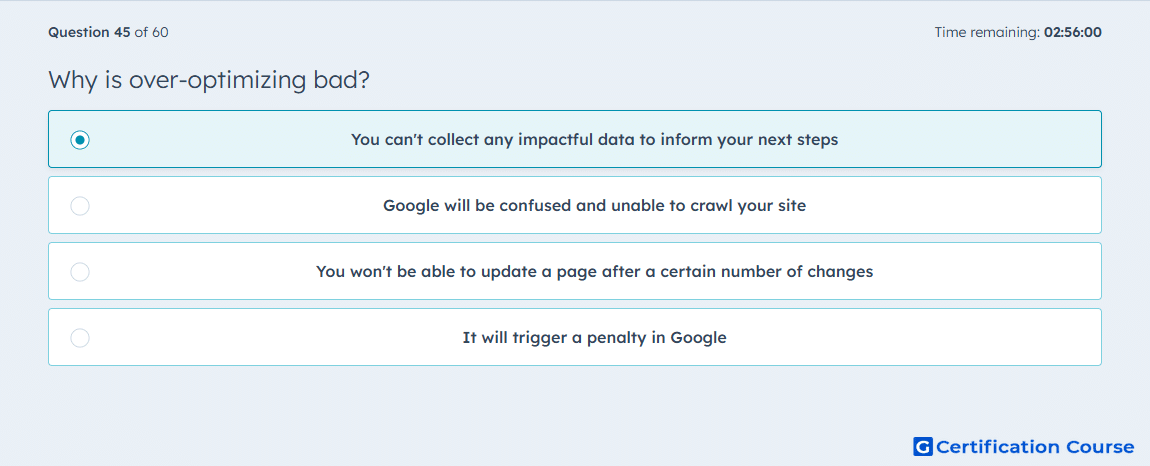The height and width of the screenshot is (466, 1150).
Task: Click the highlighted answer about impactful data
Action: pos(594,139)
